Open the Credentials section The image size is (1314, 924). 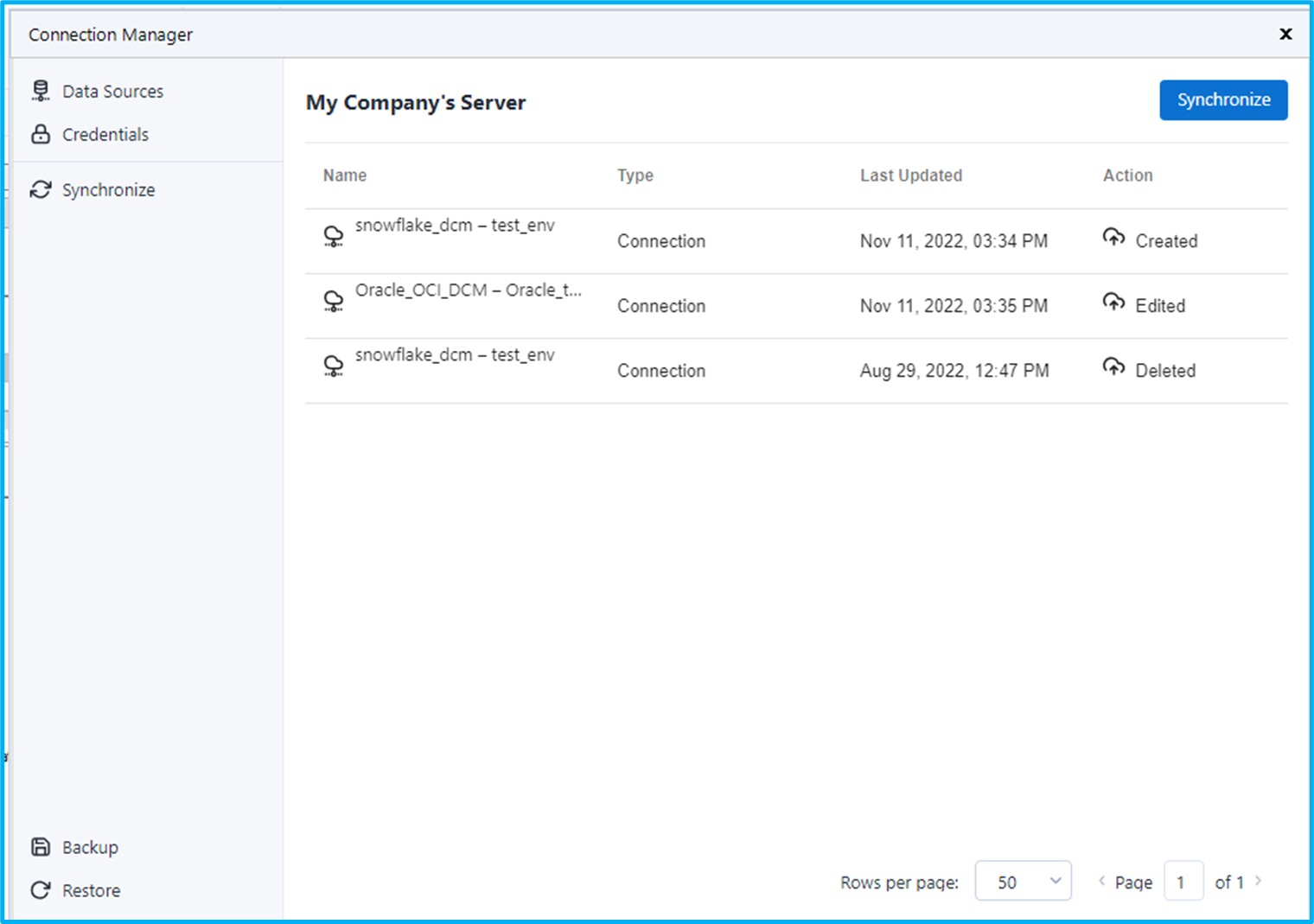pos(105,134)
